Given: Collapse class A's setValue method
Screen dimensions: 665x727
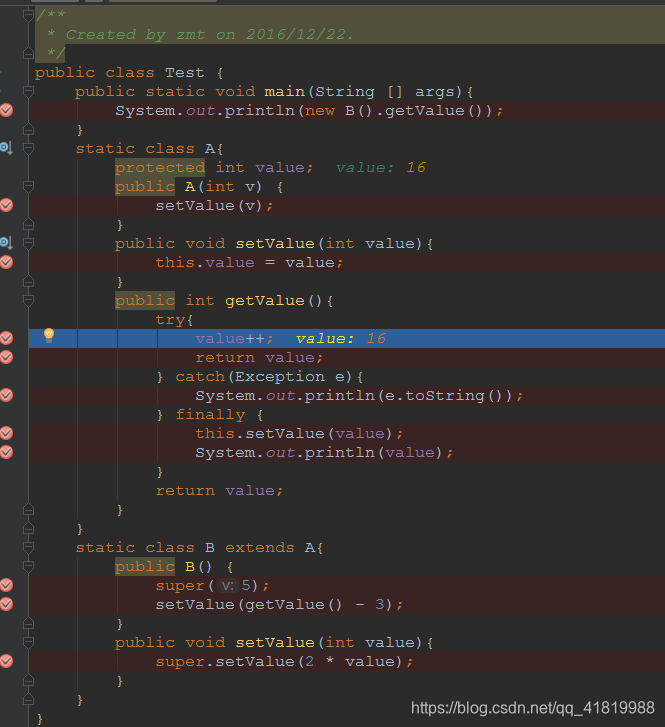Looking at the screenshot, I should click(28, 243).
